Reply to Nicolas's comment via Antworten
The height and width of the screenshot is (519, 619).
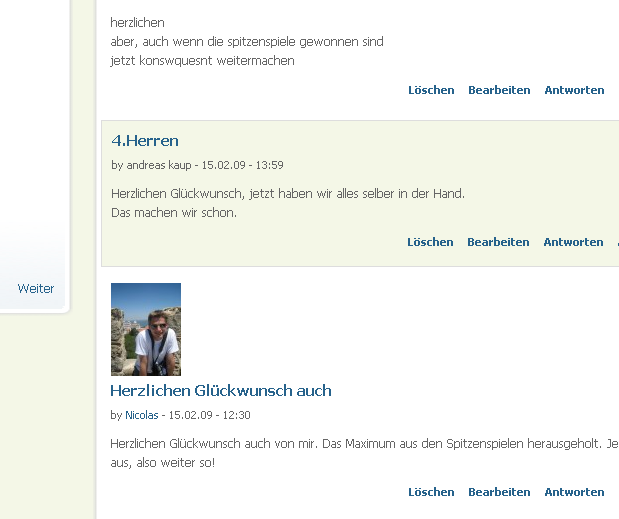(574, 492)
